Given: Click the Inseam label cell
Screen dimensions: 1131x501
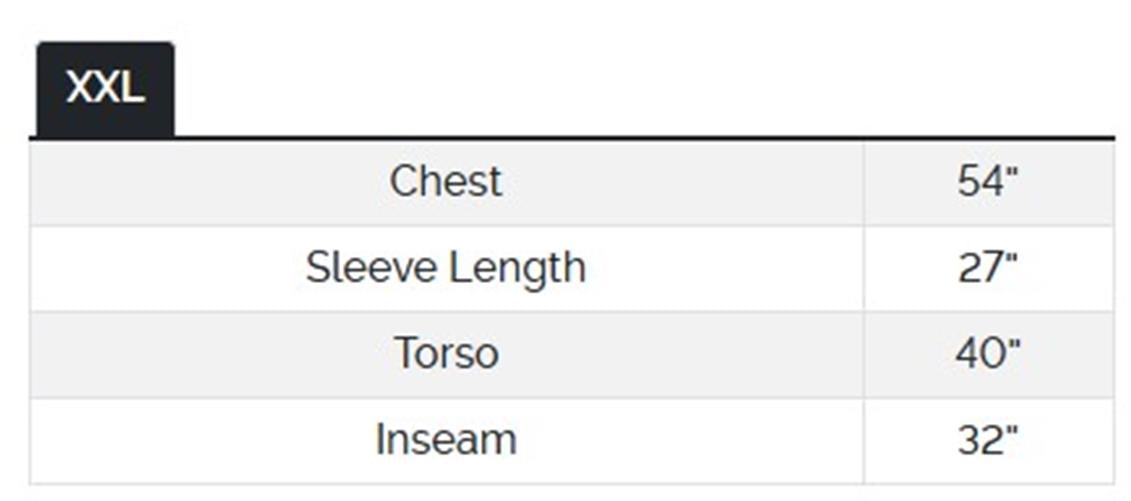Looking at the screenshot, I should [x=446, y=440].
